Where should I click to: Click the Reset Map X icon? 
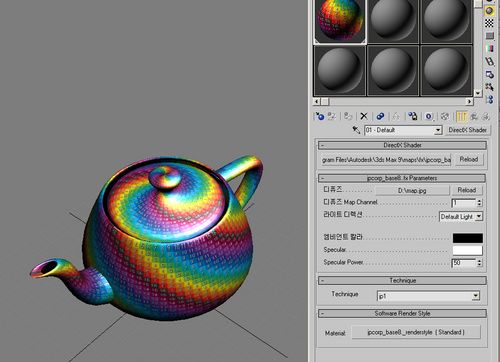pyautogui.click(x=364, y=116)
